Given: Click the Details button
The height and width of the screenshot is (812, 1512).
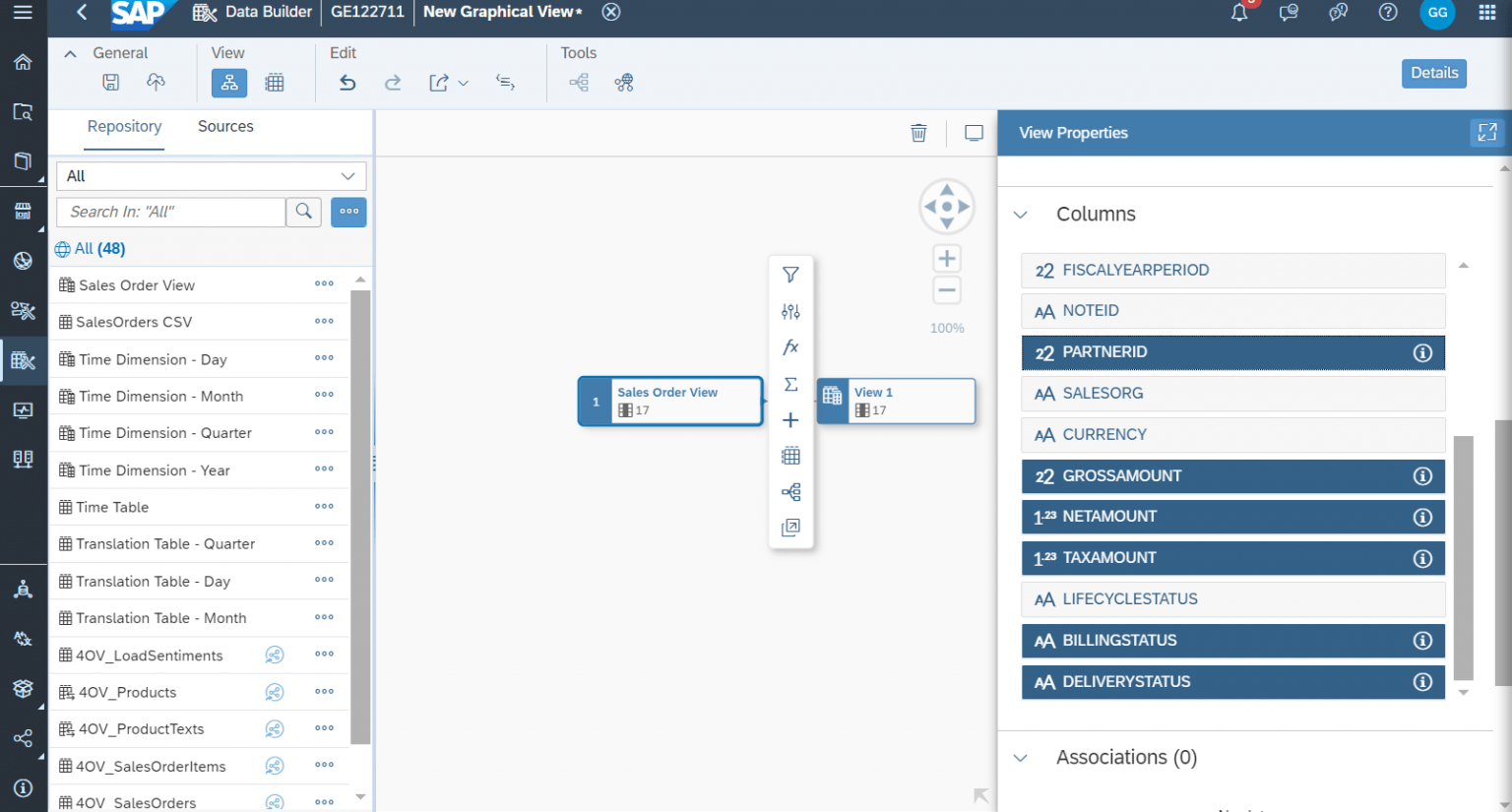Looking at the screenshot, I should (x=1434, y=73).
